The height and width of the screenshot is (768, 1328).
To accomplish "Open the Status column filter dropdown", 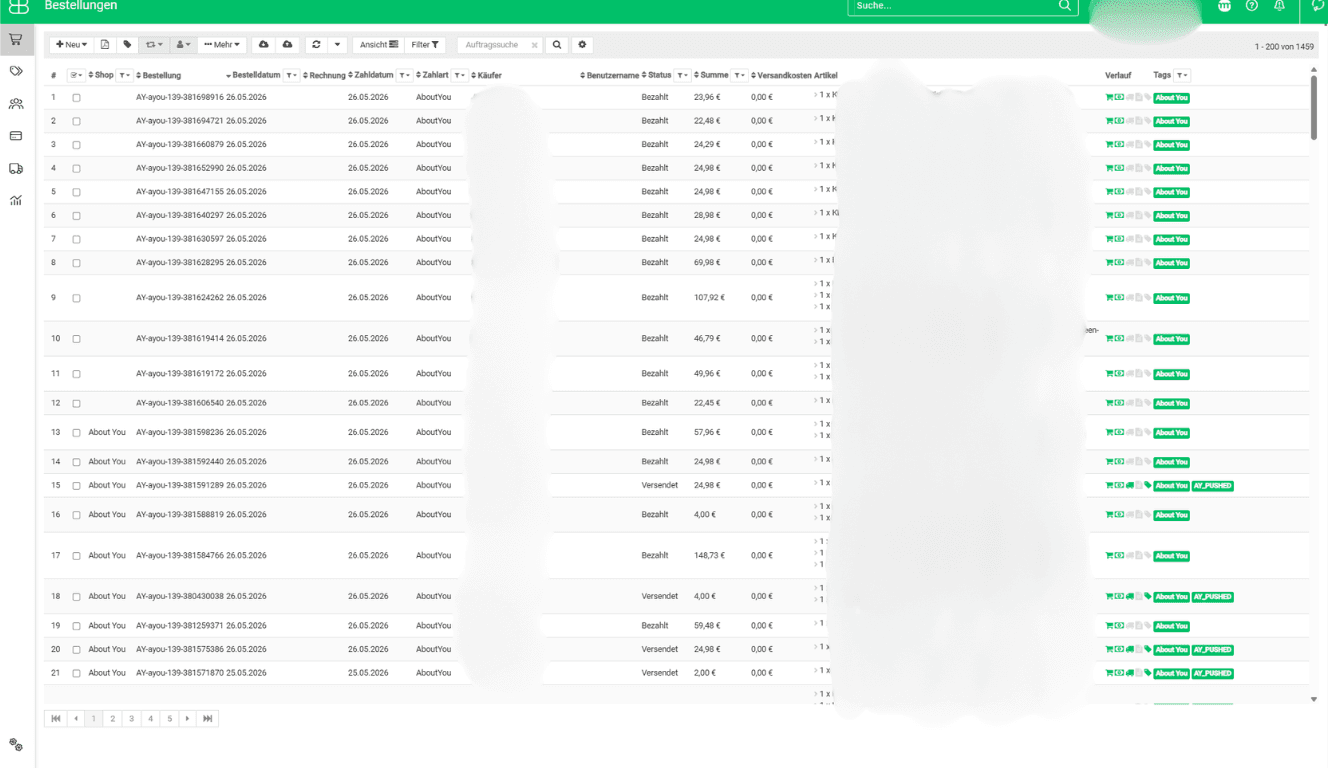I will (x=682, y=75).
